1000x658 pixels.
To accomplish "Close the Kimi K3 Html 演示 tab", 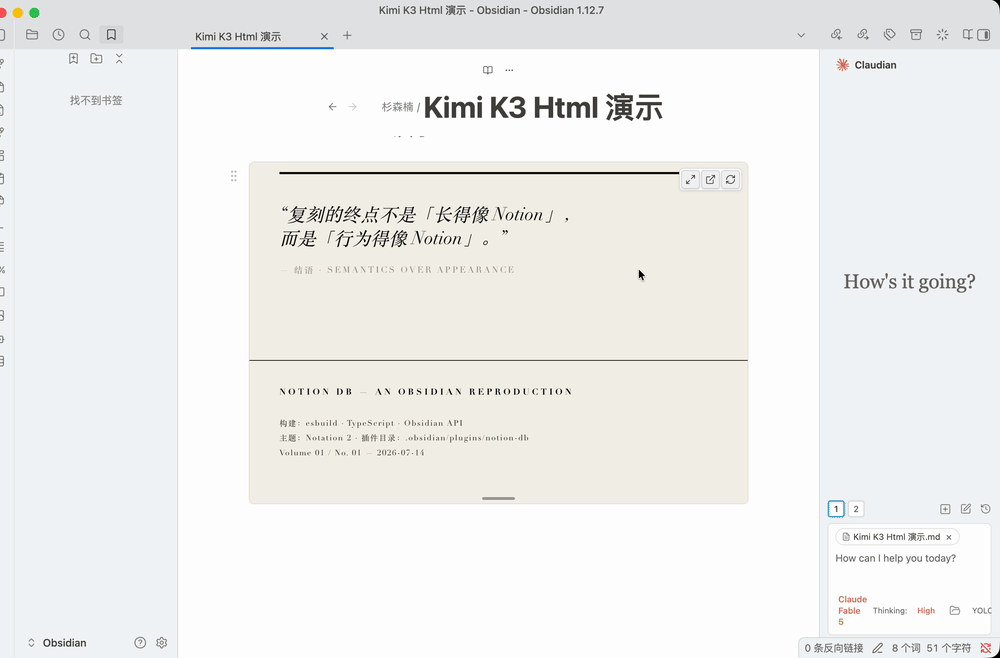I will tap(324, 36).
